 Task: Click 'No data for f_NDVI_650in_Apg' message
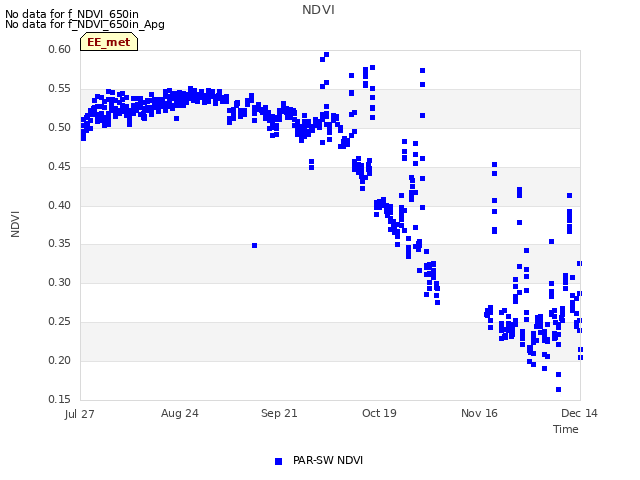pos(85,24)
